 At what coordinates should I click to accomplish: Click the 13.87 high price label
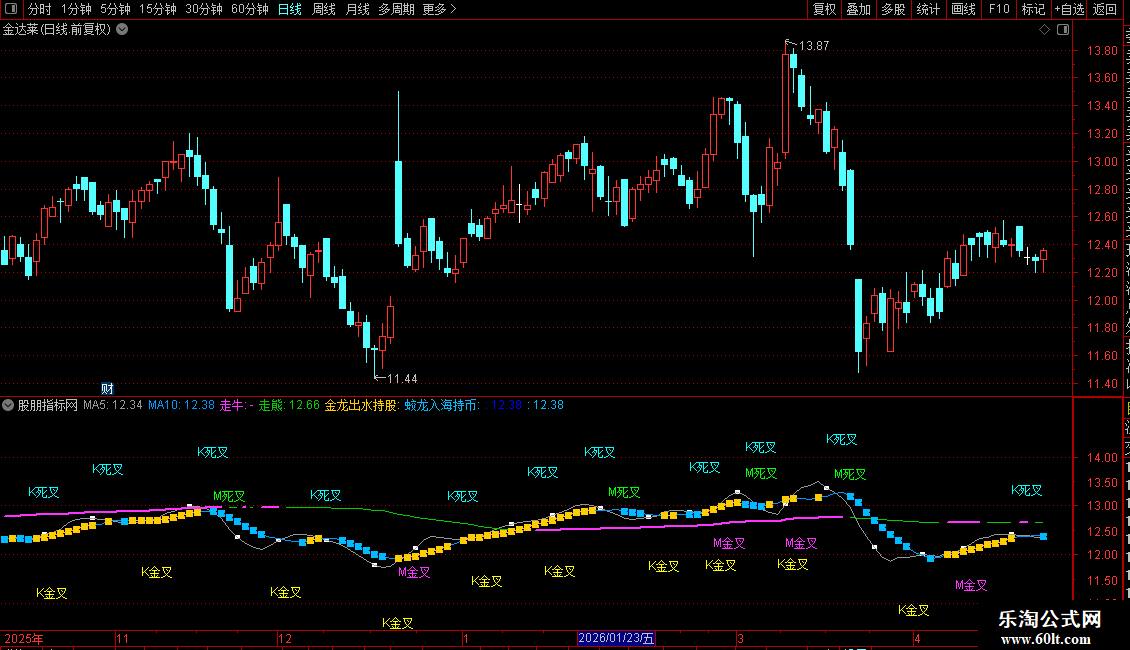(814, 46)
